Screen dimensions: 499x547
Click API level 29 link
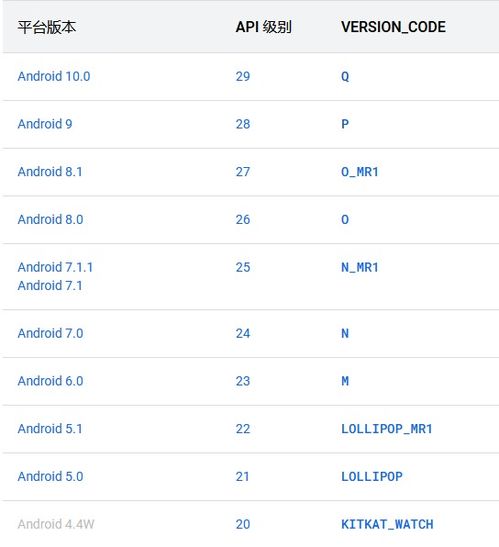(x=243, y=76)
